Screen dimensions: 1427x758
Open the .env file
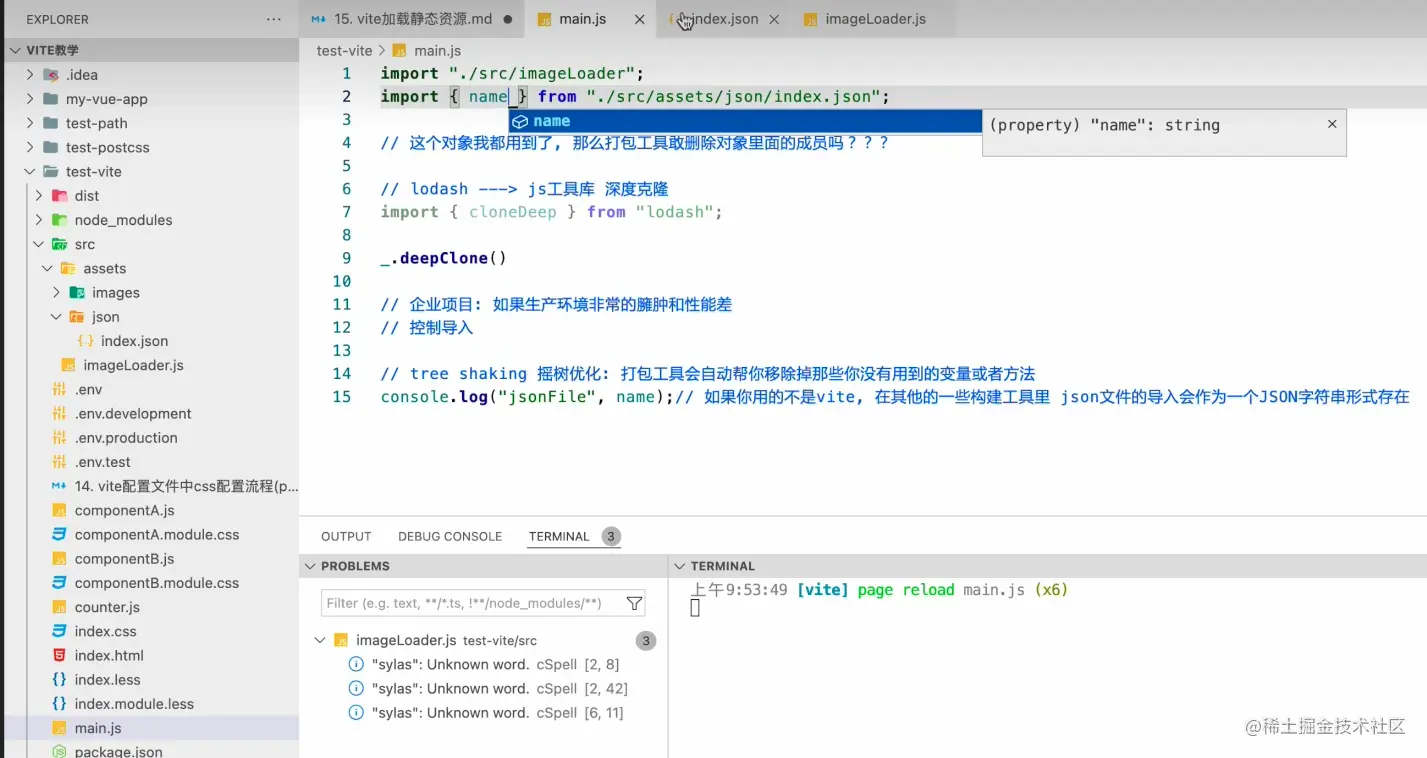click(x=88, y=389)
